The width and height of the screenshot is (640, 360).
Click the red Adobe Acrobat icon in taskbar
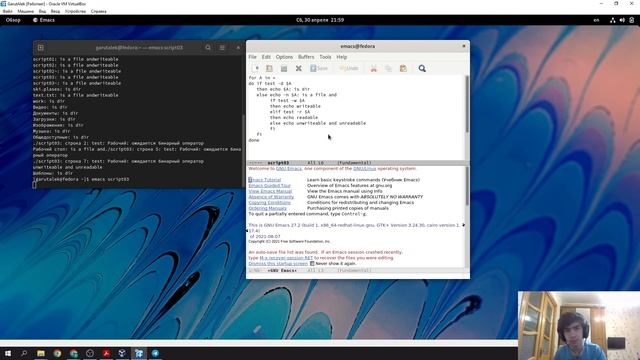click(106, 353)
